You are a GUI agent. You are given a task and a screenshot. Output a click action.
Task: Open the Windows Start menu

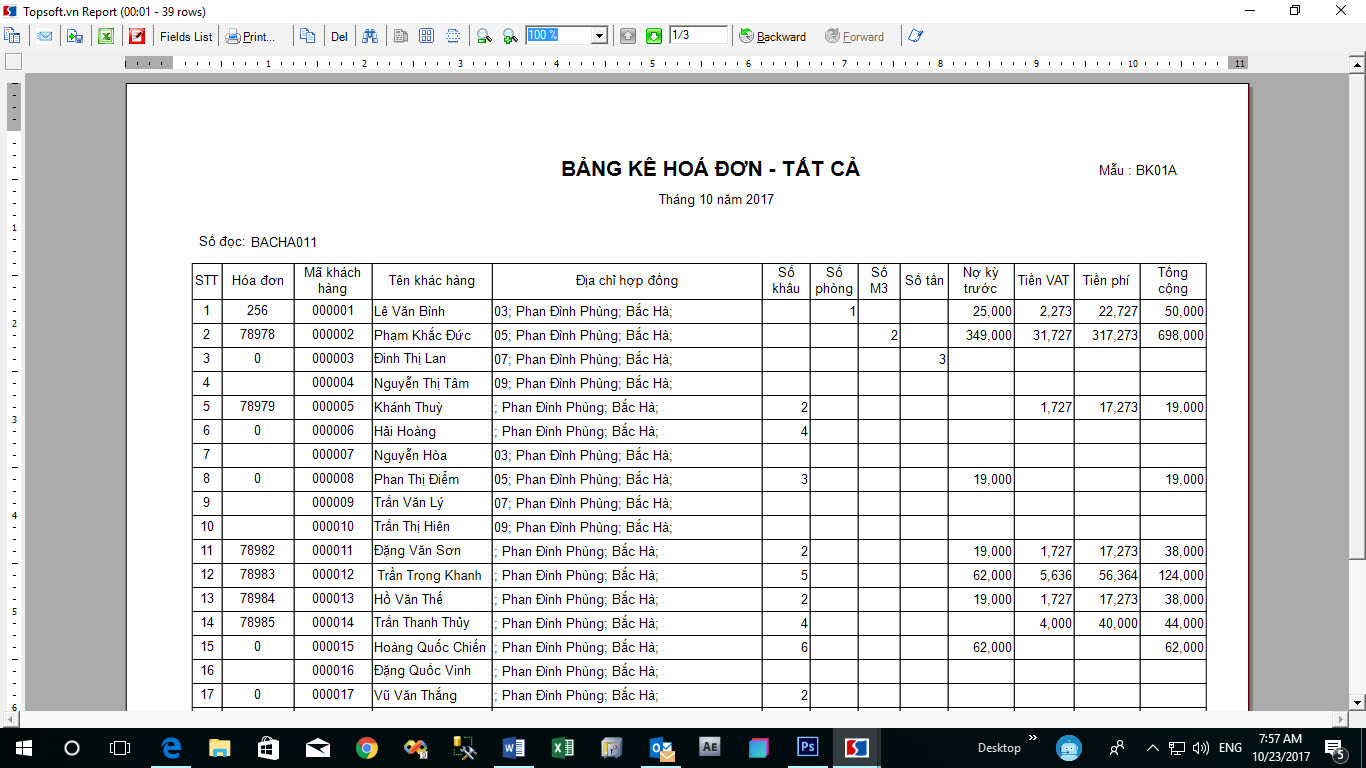[22, 748]
